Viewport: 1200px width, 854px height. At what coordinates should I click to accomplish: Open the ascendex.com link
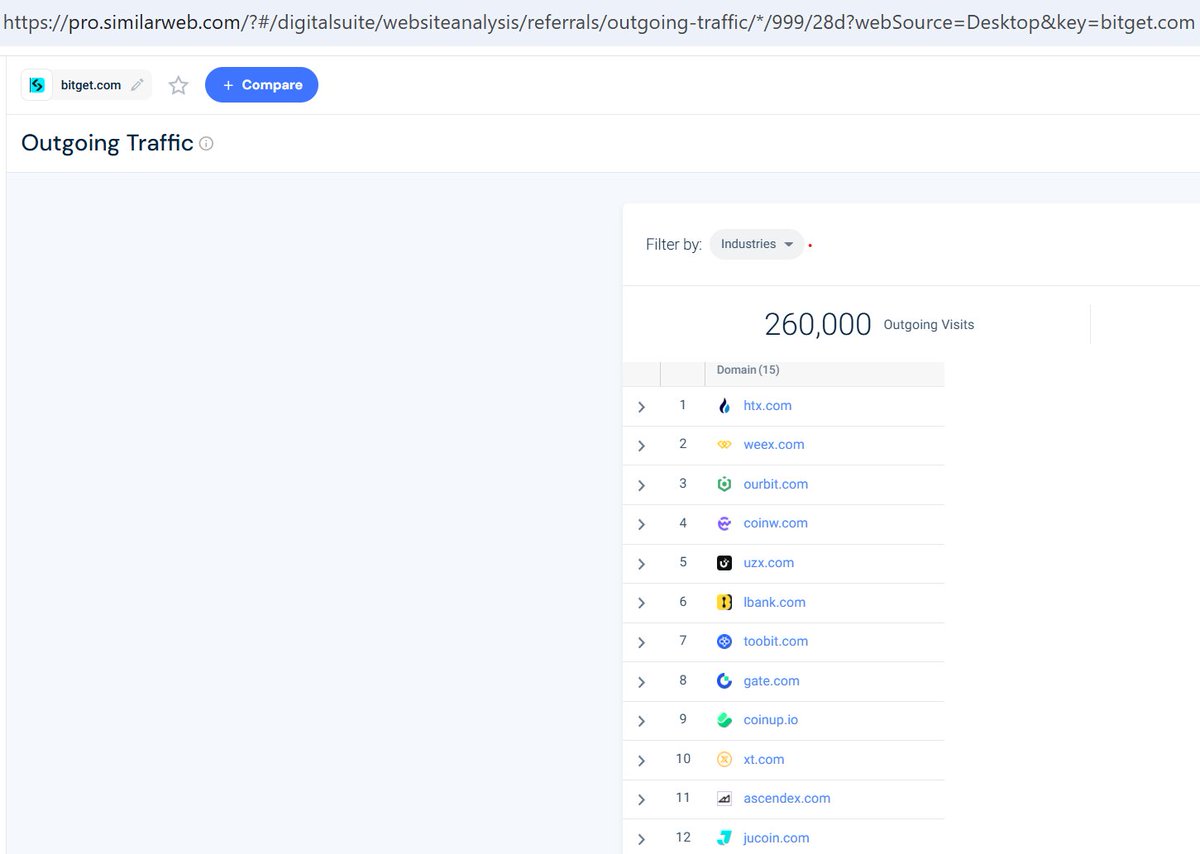(x=787, y=798)
